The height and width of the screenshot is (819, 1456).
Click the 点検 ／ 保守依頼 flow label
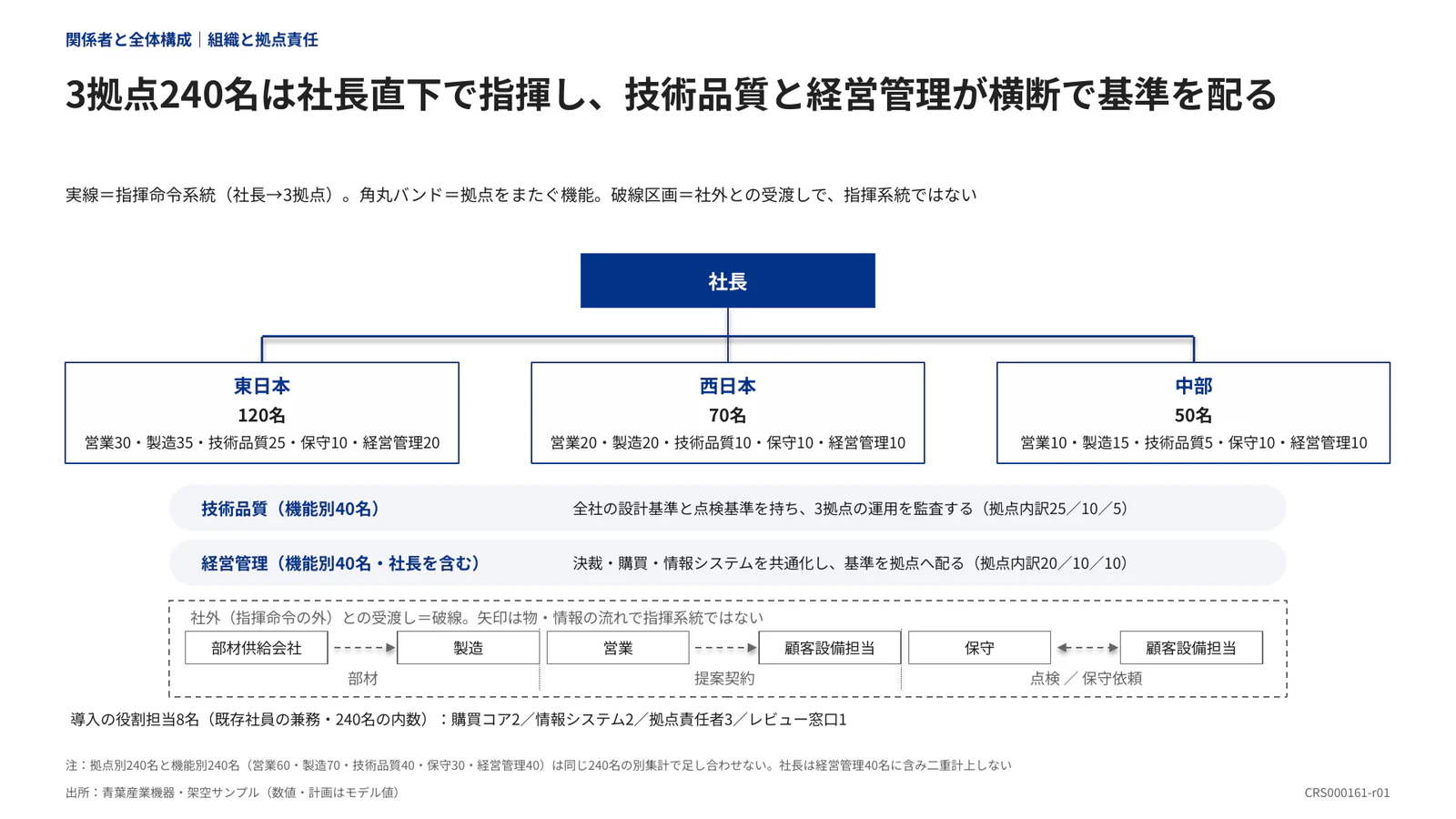click(1086, 679)
